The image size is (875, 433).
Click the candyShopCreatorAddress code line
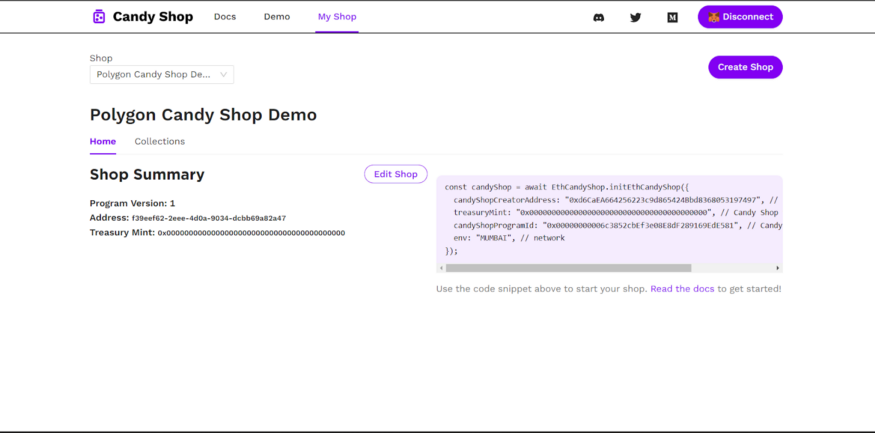[616, 200]
